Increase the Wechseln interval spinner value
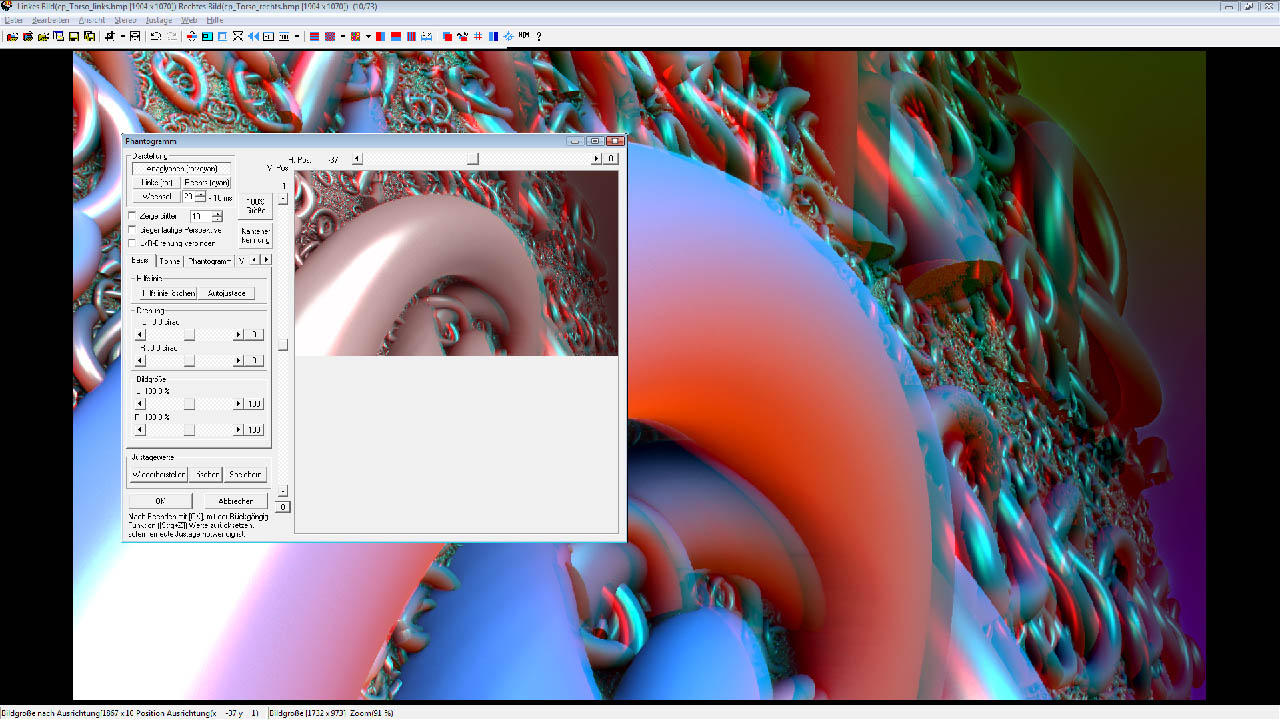Viewport: 1280px width, 720px height. coord(201,193)
